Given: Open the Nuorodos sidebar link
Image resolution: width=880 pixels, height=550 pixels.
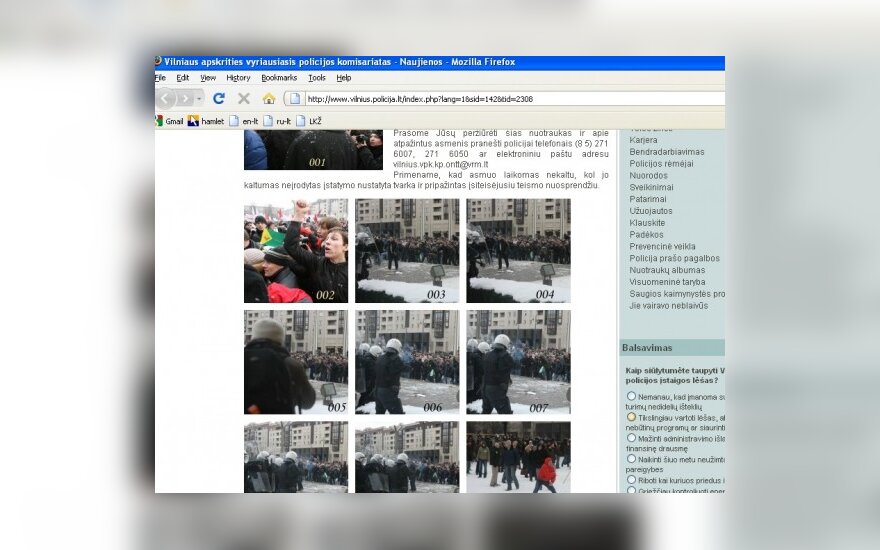Looking at the screenshot, I should click(x=648, y=175).
